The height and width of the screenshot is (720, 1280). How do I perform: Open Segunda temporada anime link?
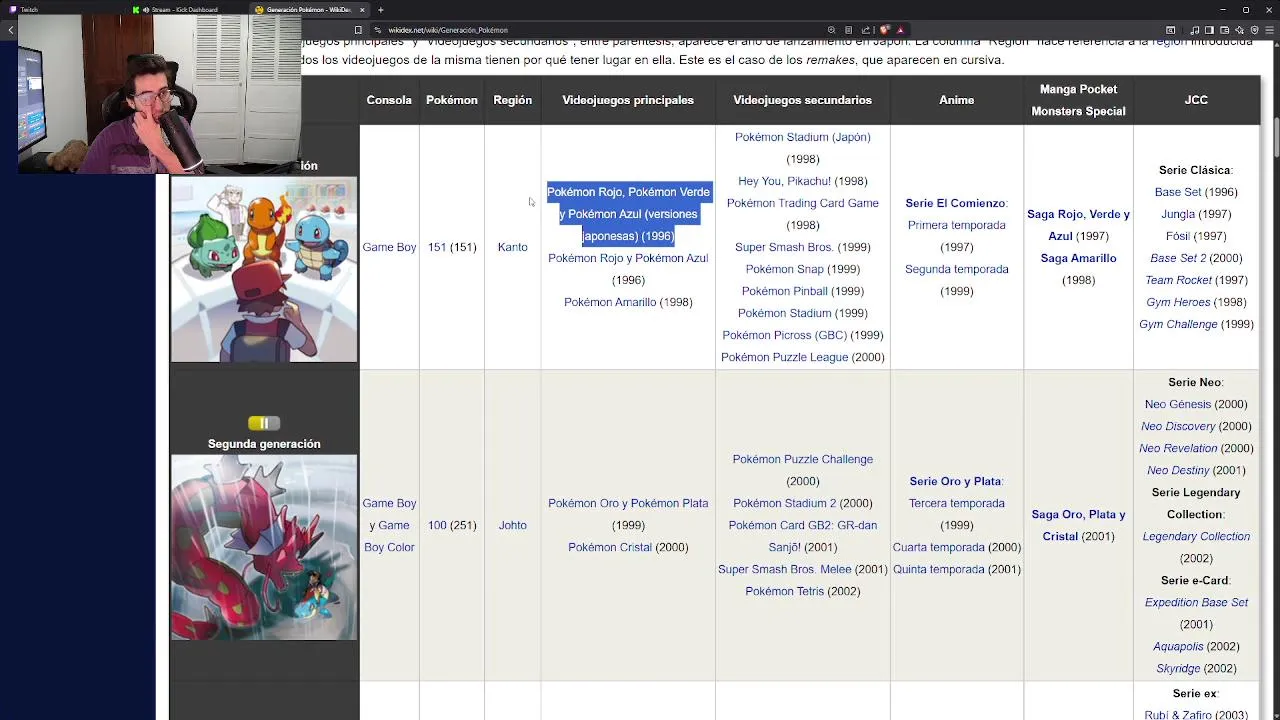956,269
